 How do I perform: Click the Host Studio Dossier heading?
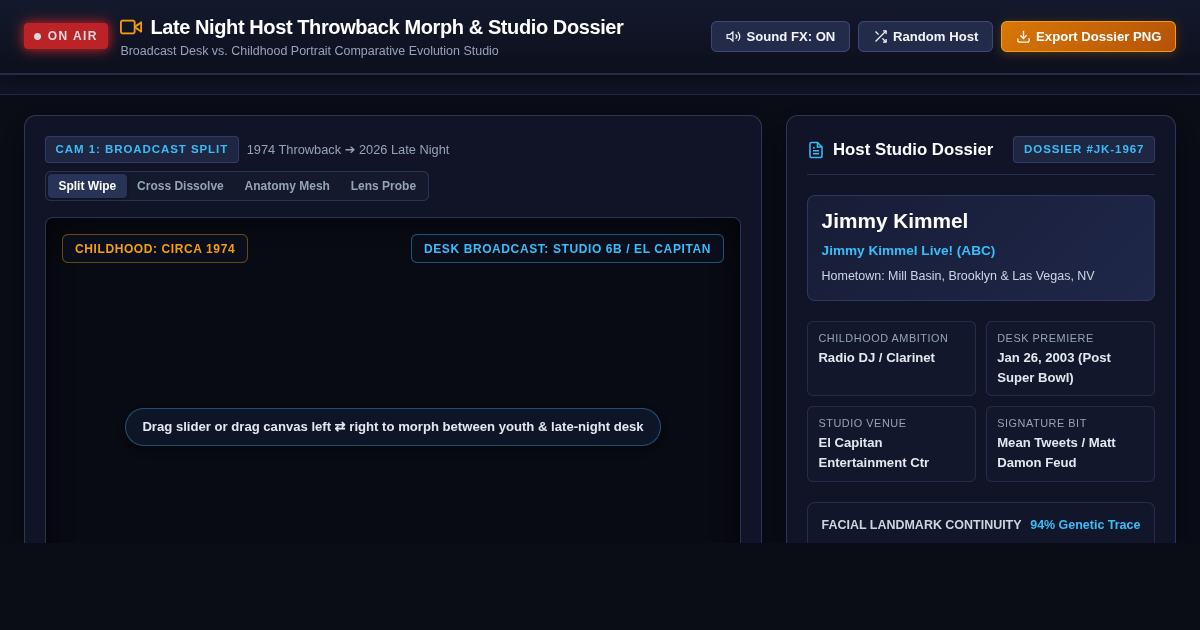(x=913, y=150)
